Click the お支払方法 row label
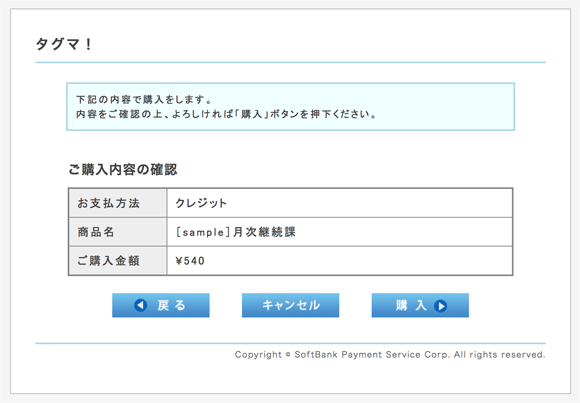The height and width of the screenshot is (403, 580). [x=108, y=203]
